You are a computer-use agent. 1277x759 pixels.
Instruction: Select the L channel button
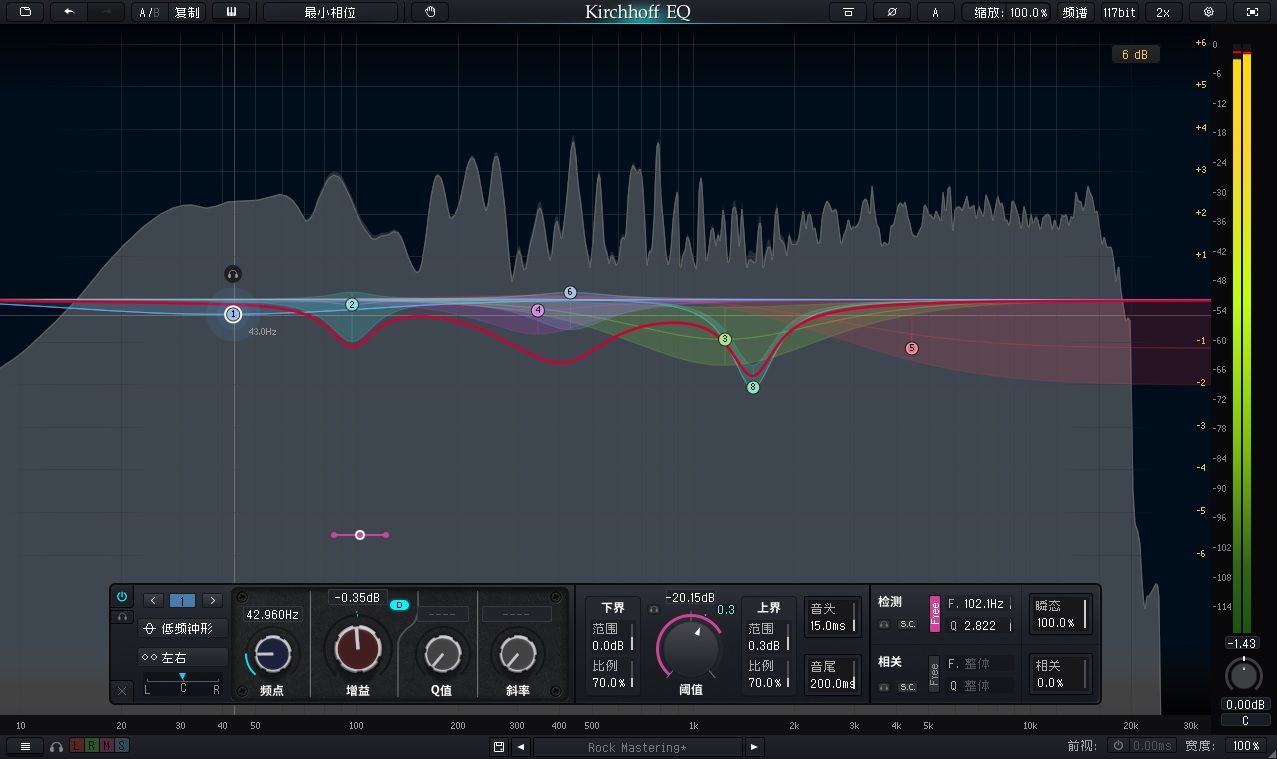77,746
